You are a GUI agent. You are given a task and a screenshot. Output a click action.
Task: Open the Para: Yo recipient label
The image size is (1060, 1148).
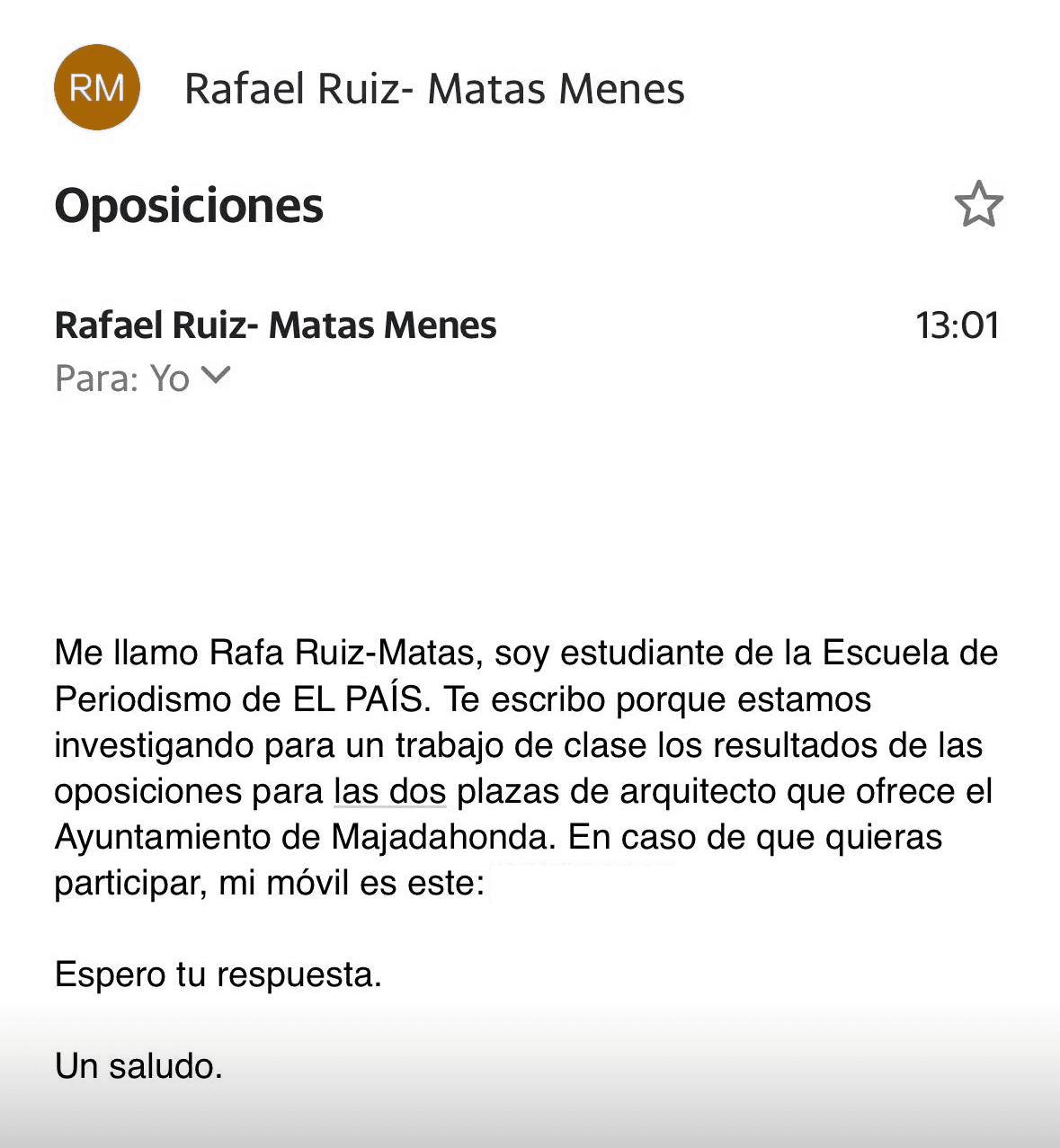click(122, 378)
